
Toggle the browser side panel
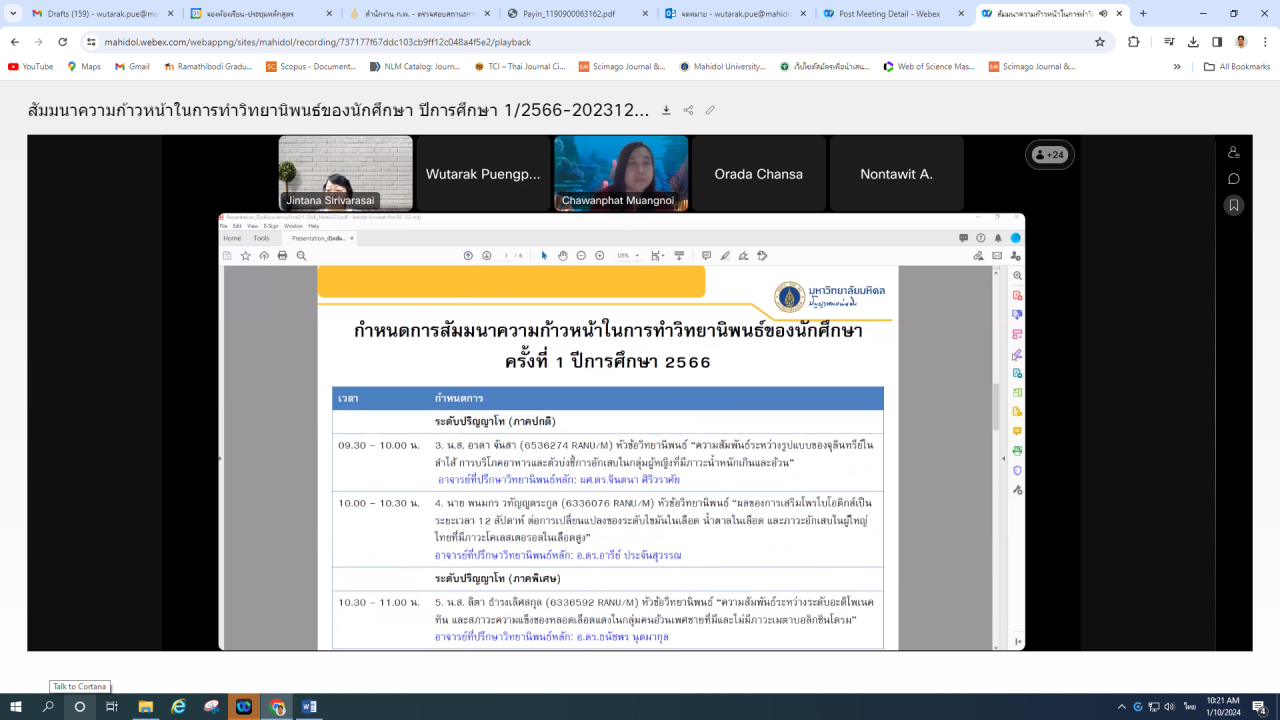tap(1217, 42)
